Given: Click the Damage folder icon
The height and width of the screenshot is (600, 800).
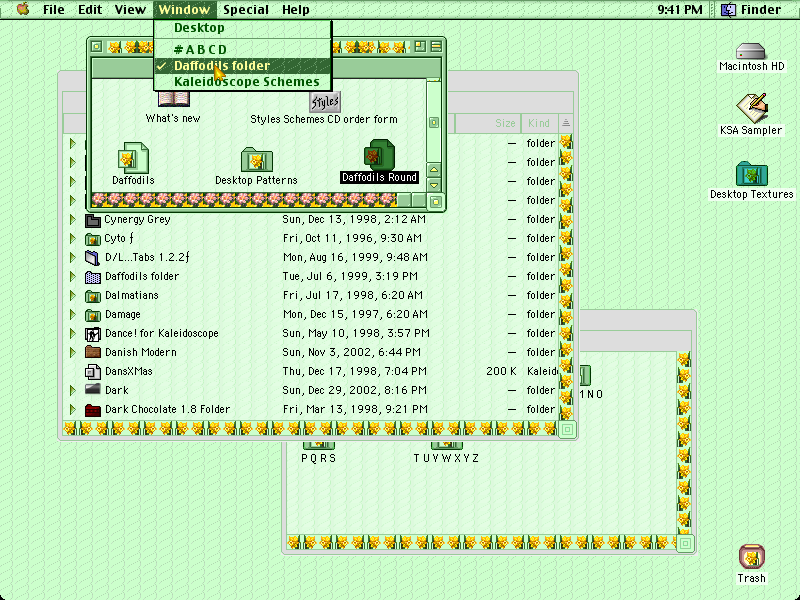Looking at the screenshot, I should tap(92, 315).
